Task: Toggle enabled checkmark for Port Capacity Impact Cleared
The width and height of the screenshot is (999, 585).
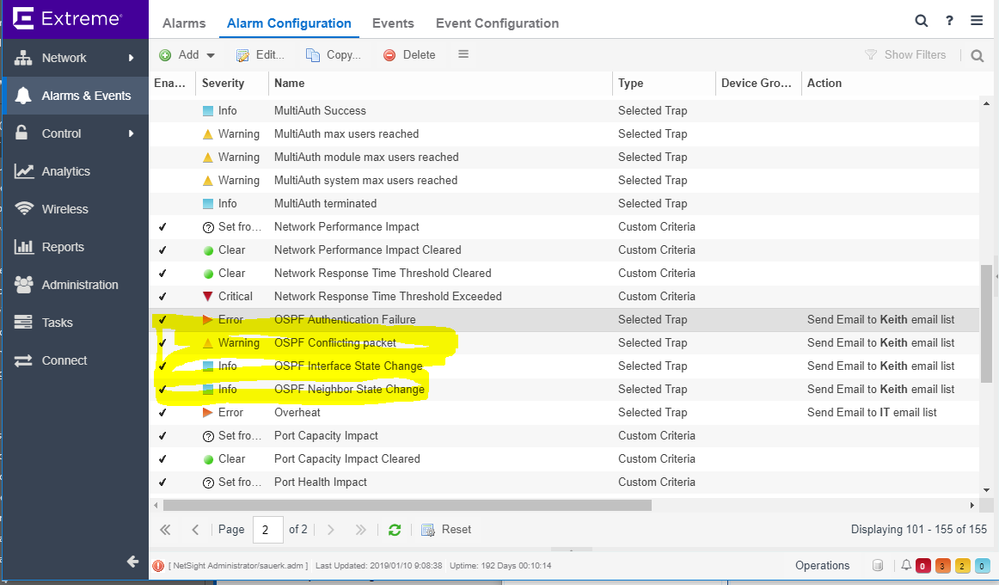Action: pyautogui.click(x=163, y=459)
